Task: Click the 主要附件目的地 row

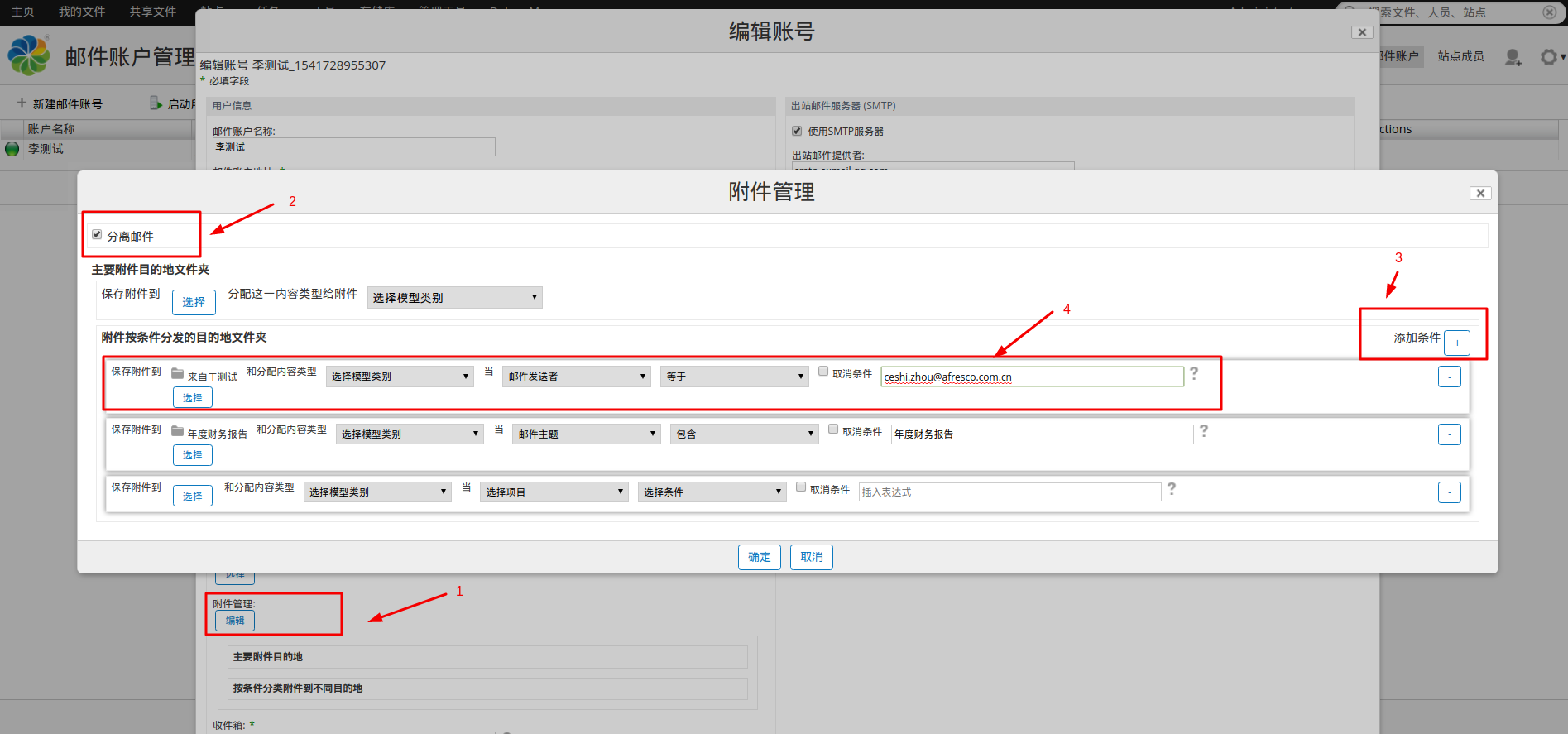Action: click(x=487, y=657)
